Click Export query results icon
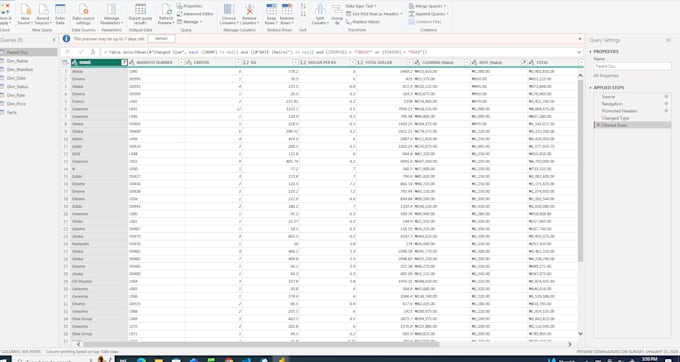 (141, 10)
